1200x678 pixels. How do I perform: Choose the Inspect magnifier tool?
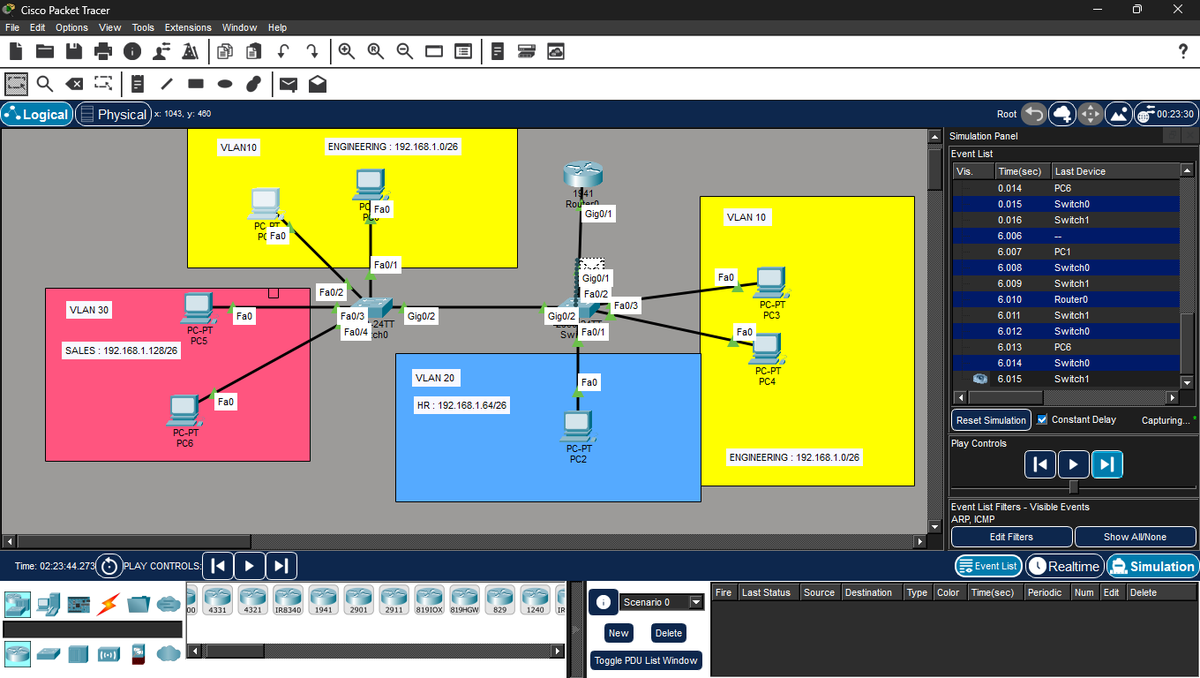pyautogui.click(x=45, y=84)
